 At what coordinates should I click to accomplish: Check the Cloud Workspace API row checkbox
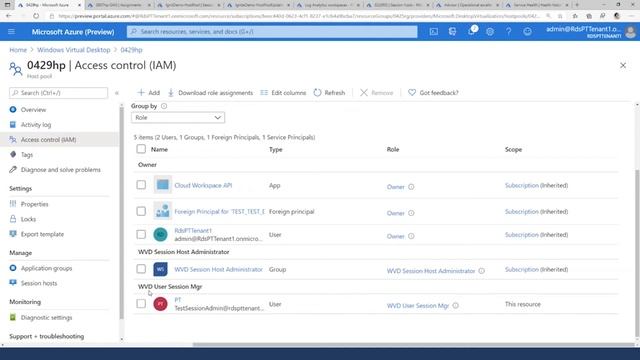coord(141,185)
